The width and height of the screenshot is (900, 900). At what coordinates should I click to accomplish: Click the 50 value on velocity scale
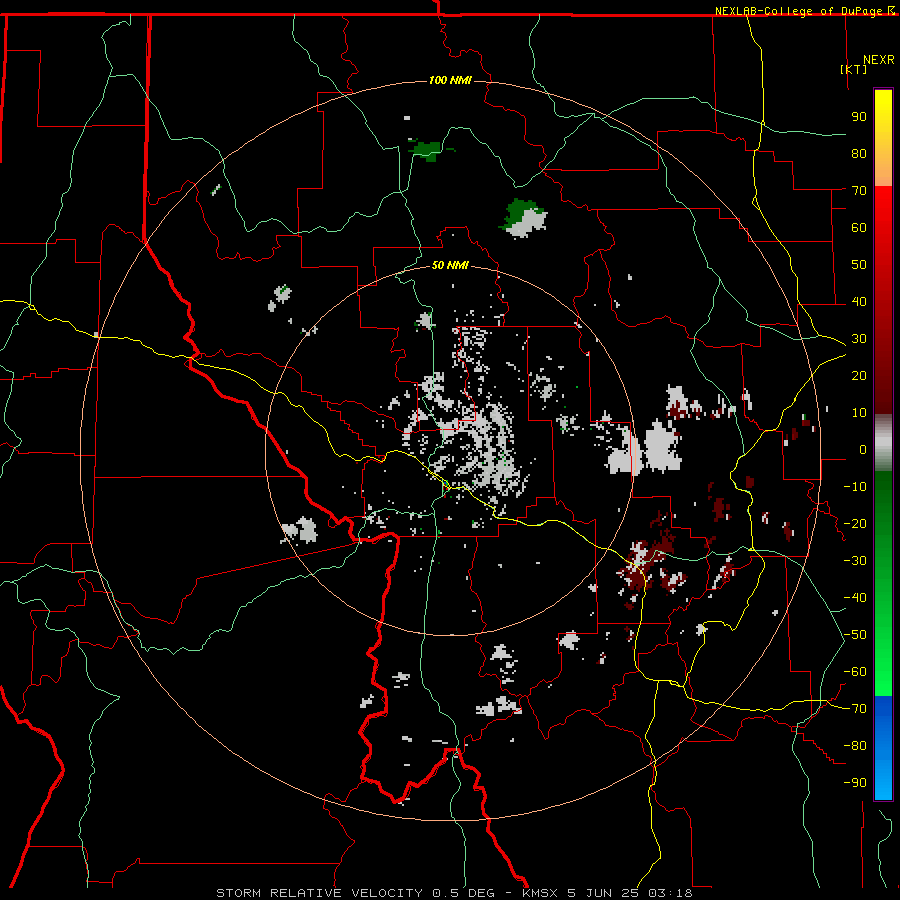[x=859, y=265]
